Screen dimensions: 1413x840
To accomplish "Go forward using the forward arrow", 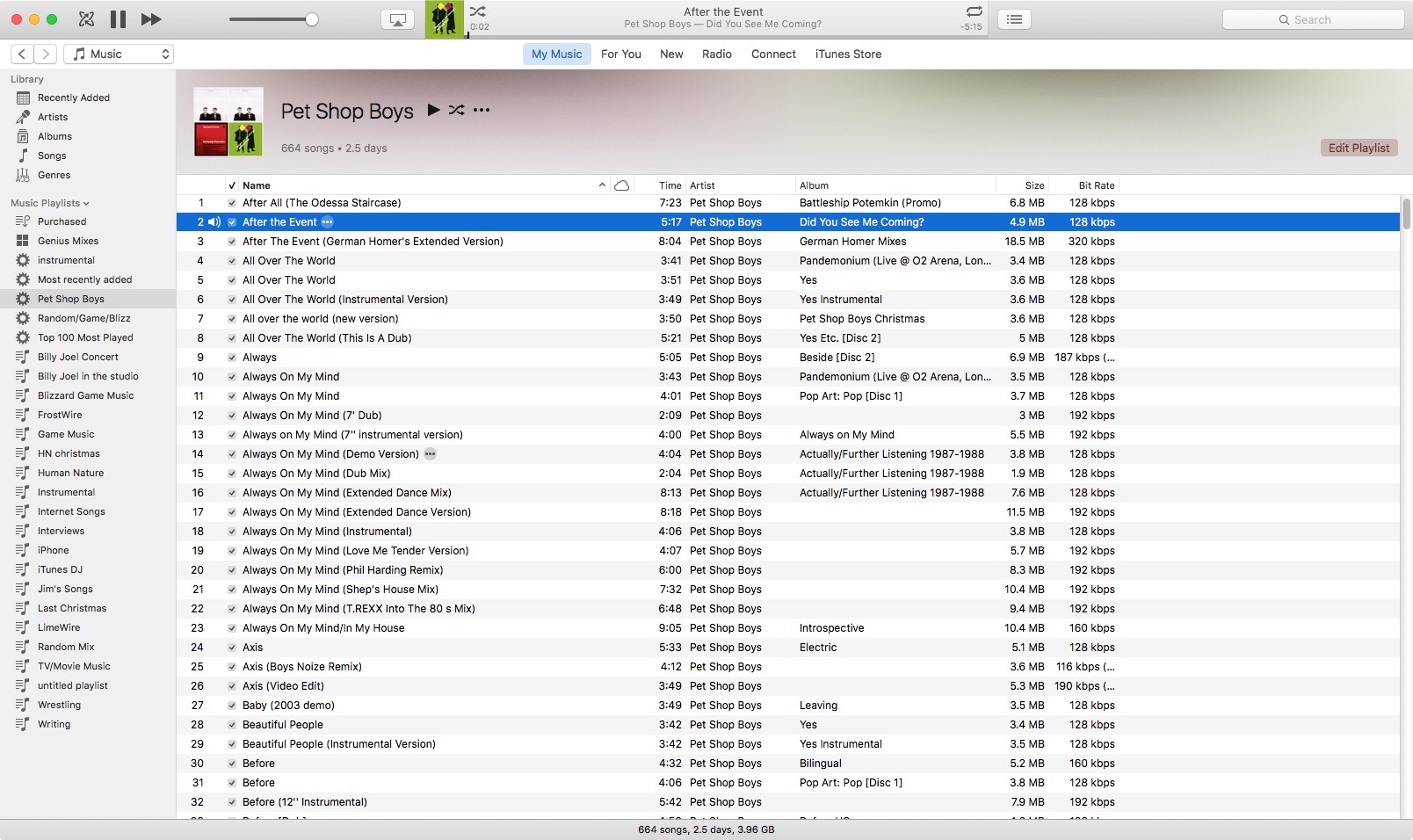I will tap(46, 54).
